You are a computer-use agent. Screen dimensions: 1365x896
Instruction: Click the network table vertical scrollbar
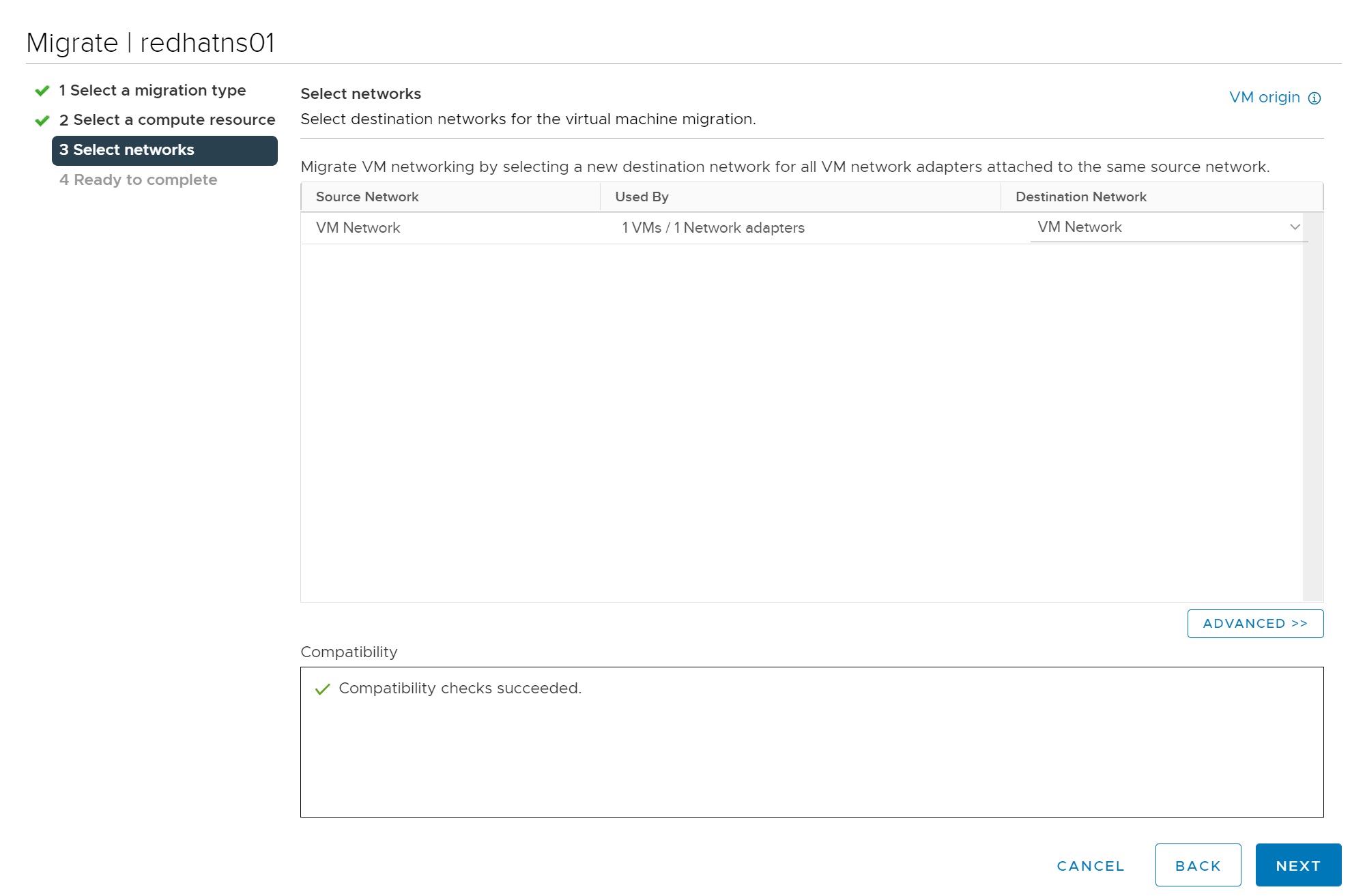[1312, 409]
